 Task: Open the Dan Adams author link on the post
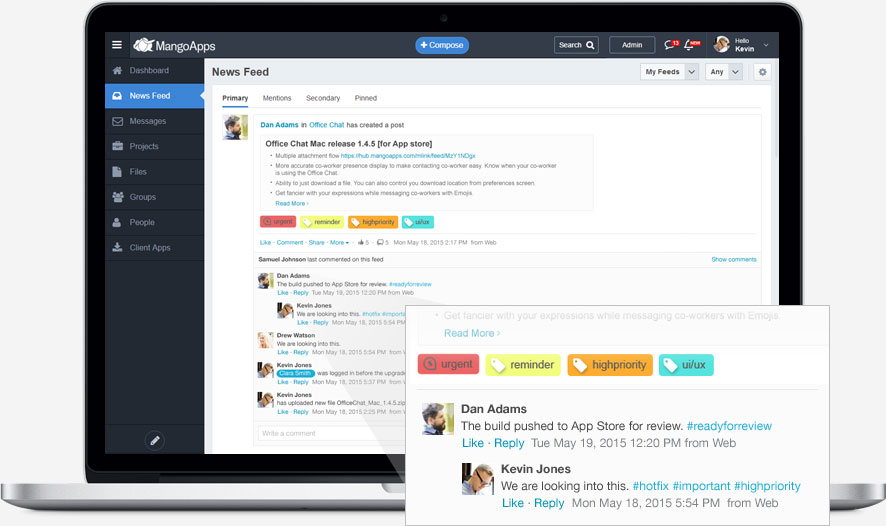[279, 125]
